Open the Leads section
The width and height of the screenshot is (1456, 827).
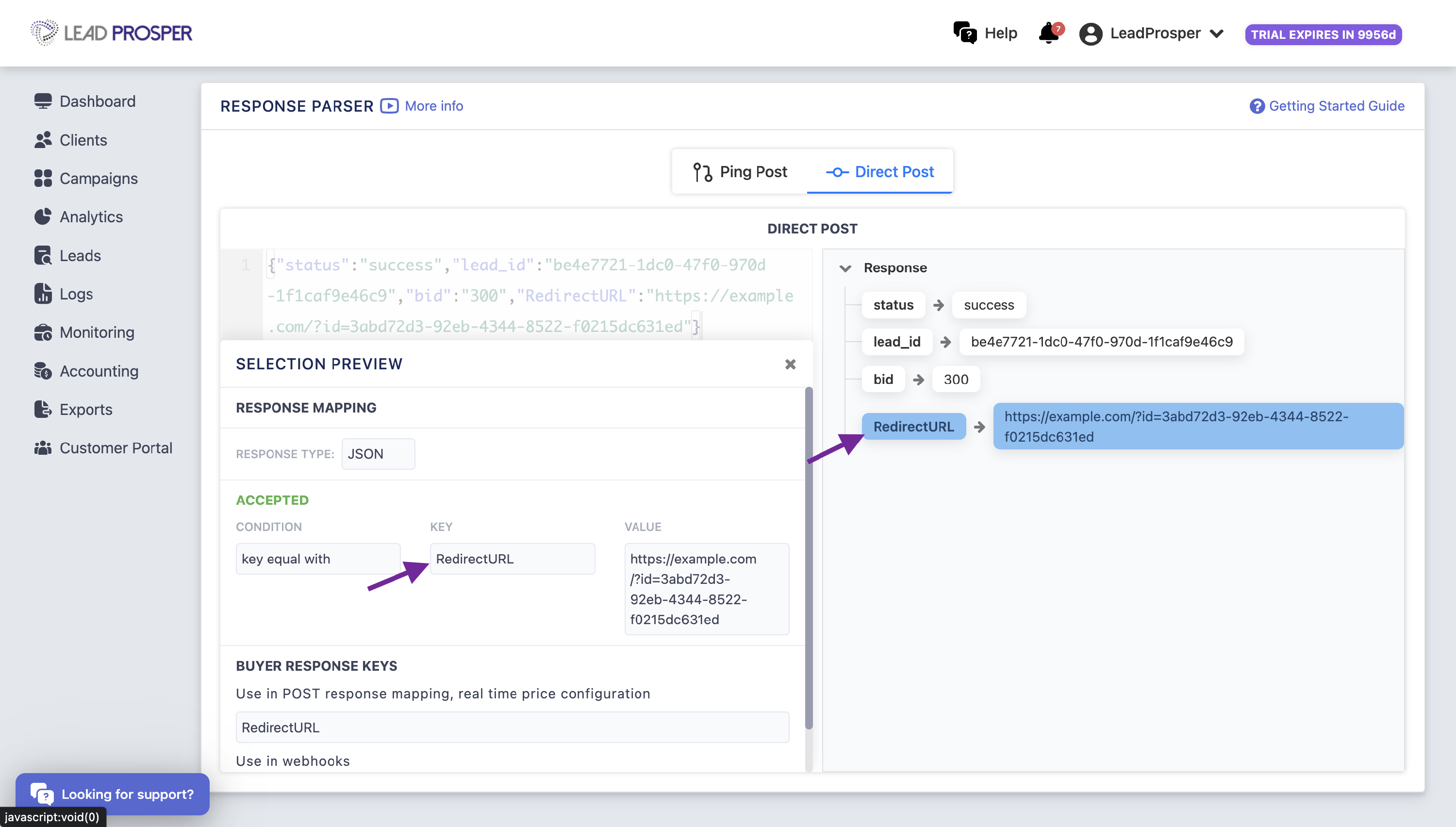pyautogui.click(x=80, y=256)
